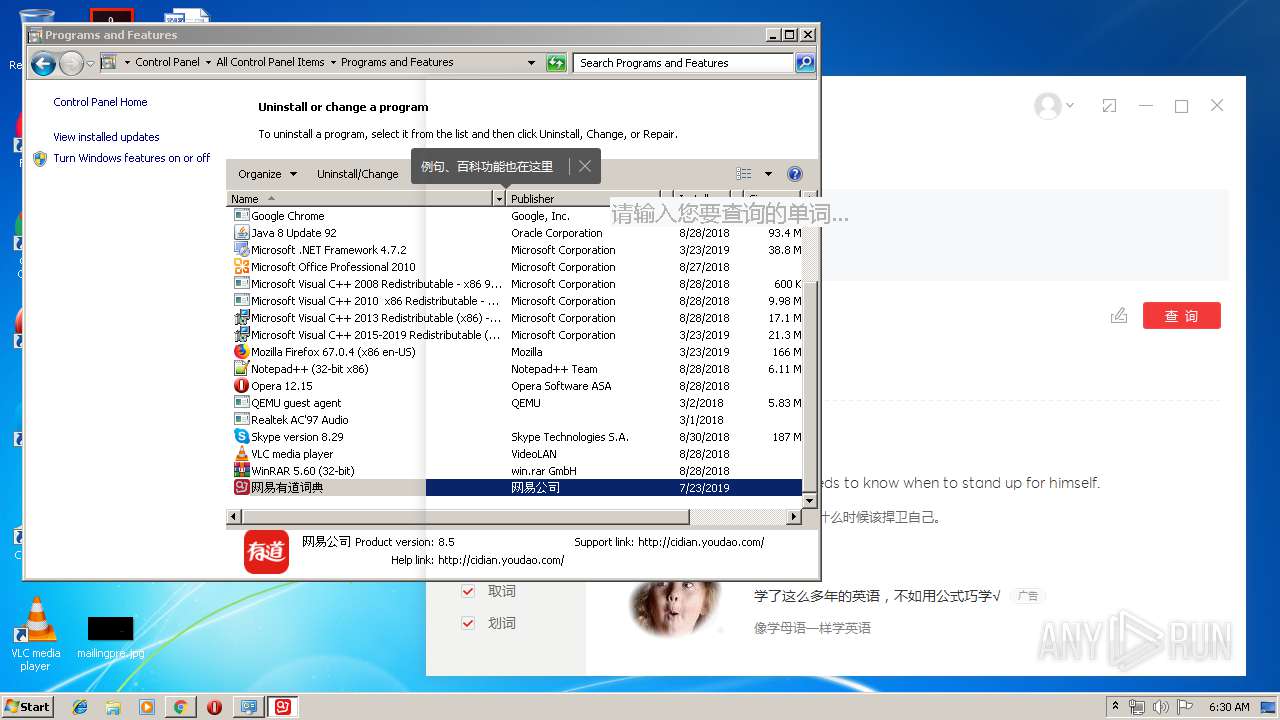The width and height of the screenshot is (1280, 720).
Task: Select Notepad++ (32-bit x86) entry
Action: [310, 369]
